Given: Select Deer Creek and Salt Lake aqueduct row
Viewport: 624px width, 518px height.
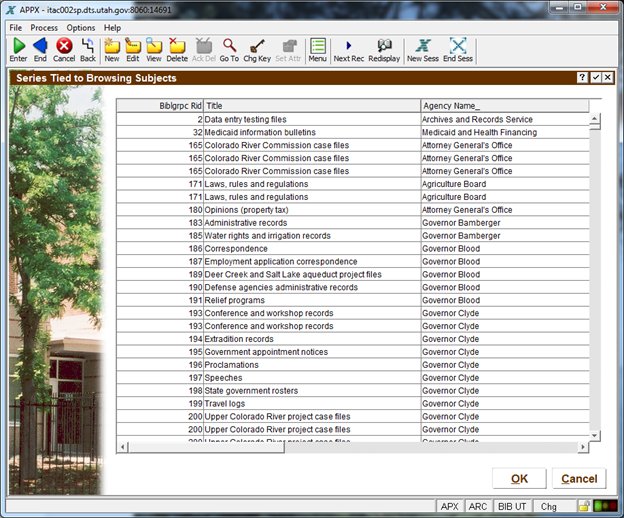Looking at the screenshot, I should 353,275.
